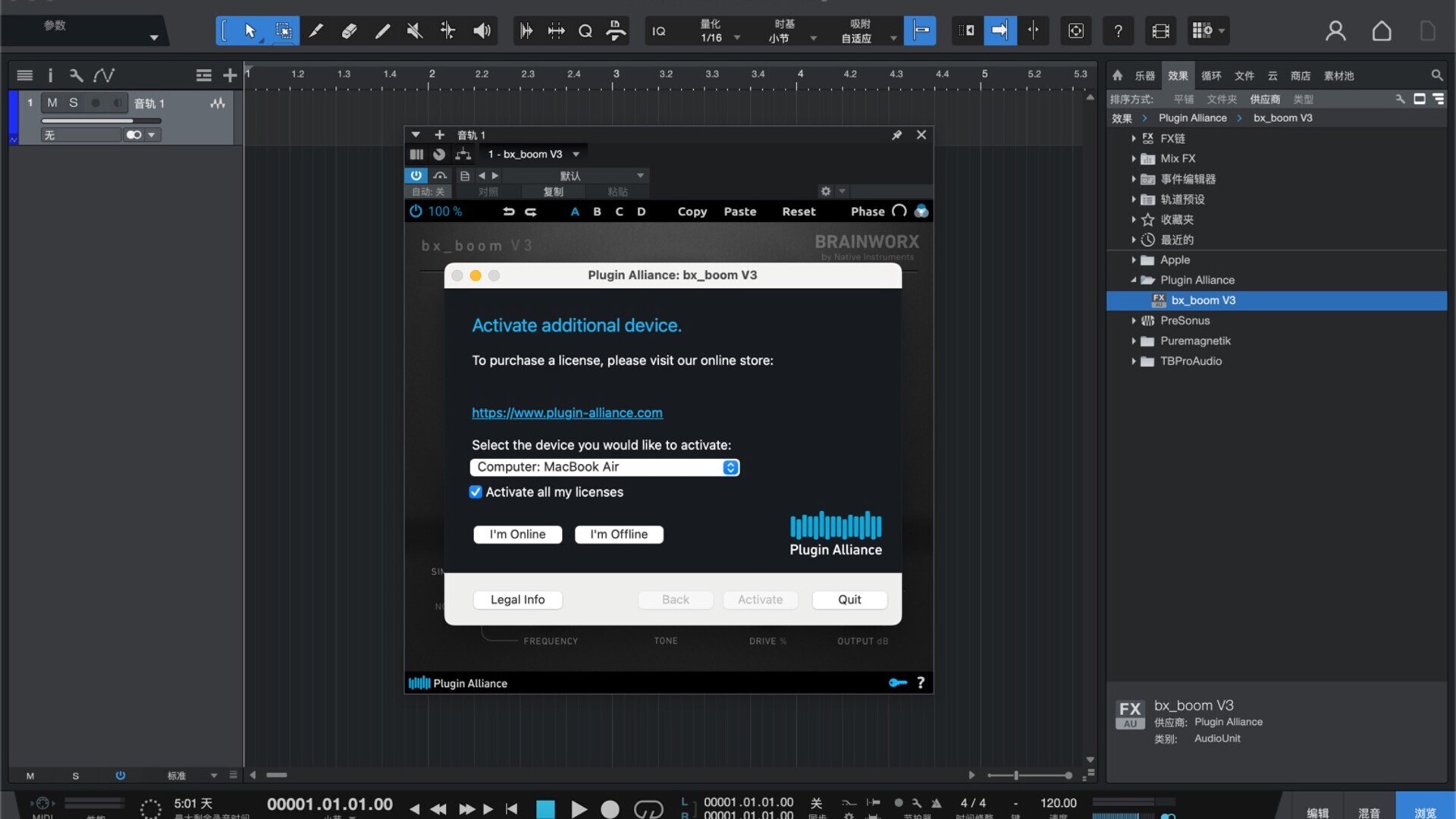Toggle snap button in toolbar

tap(920, 31)
